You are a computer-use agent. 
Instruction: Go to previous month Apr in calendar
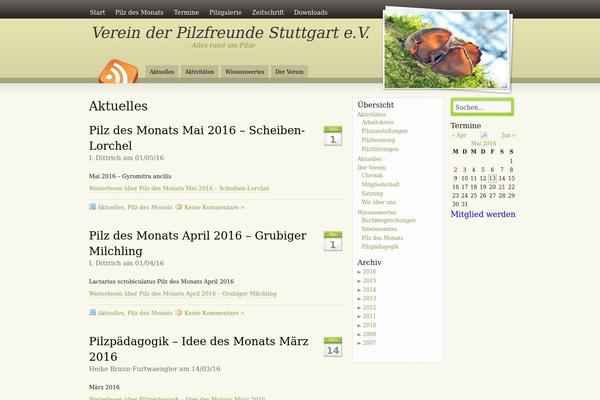[x=459, y=135]
